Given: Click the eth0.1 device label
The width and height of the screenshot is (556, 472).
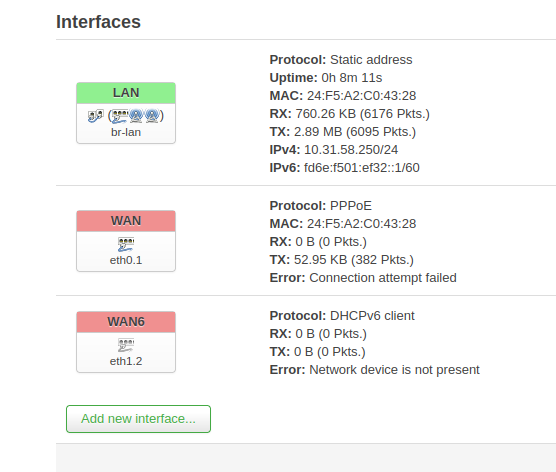Looking at the screenshot, I should click(126, 260).
